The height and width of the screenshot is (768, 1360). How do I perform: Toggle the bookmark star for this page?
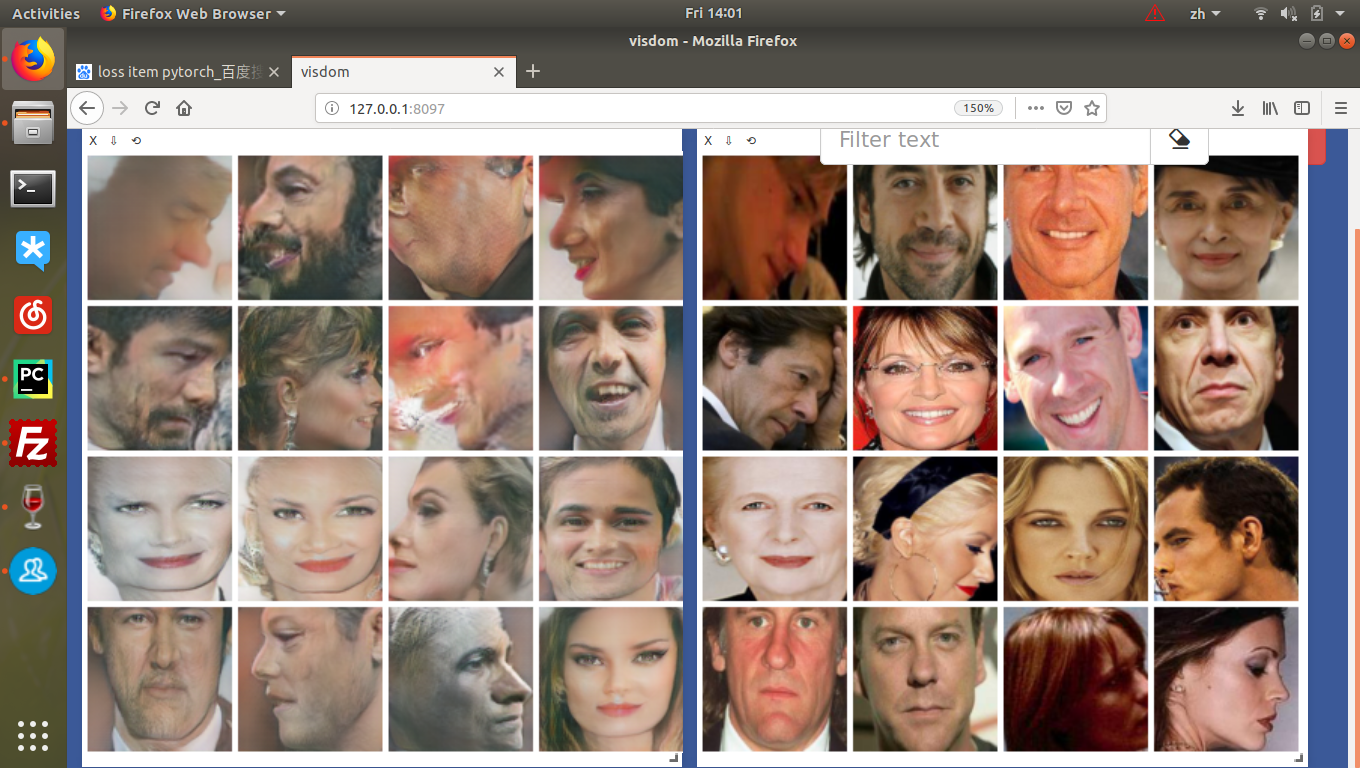(x=1091, y=108)
